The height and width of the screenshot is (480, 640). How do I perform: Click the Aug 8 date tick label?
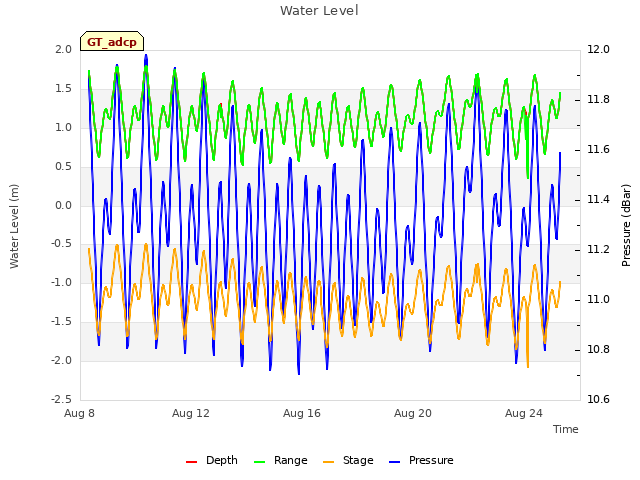(x=79, y=413)
